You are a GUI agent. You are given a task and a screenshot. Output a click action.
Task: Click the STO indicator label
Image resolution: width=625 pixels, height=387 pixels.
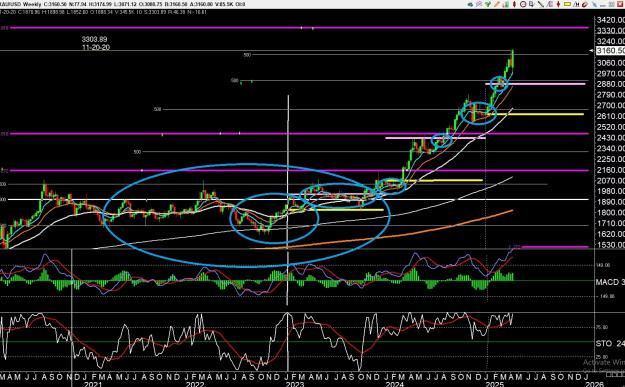pos(610,343)
